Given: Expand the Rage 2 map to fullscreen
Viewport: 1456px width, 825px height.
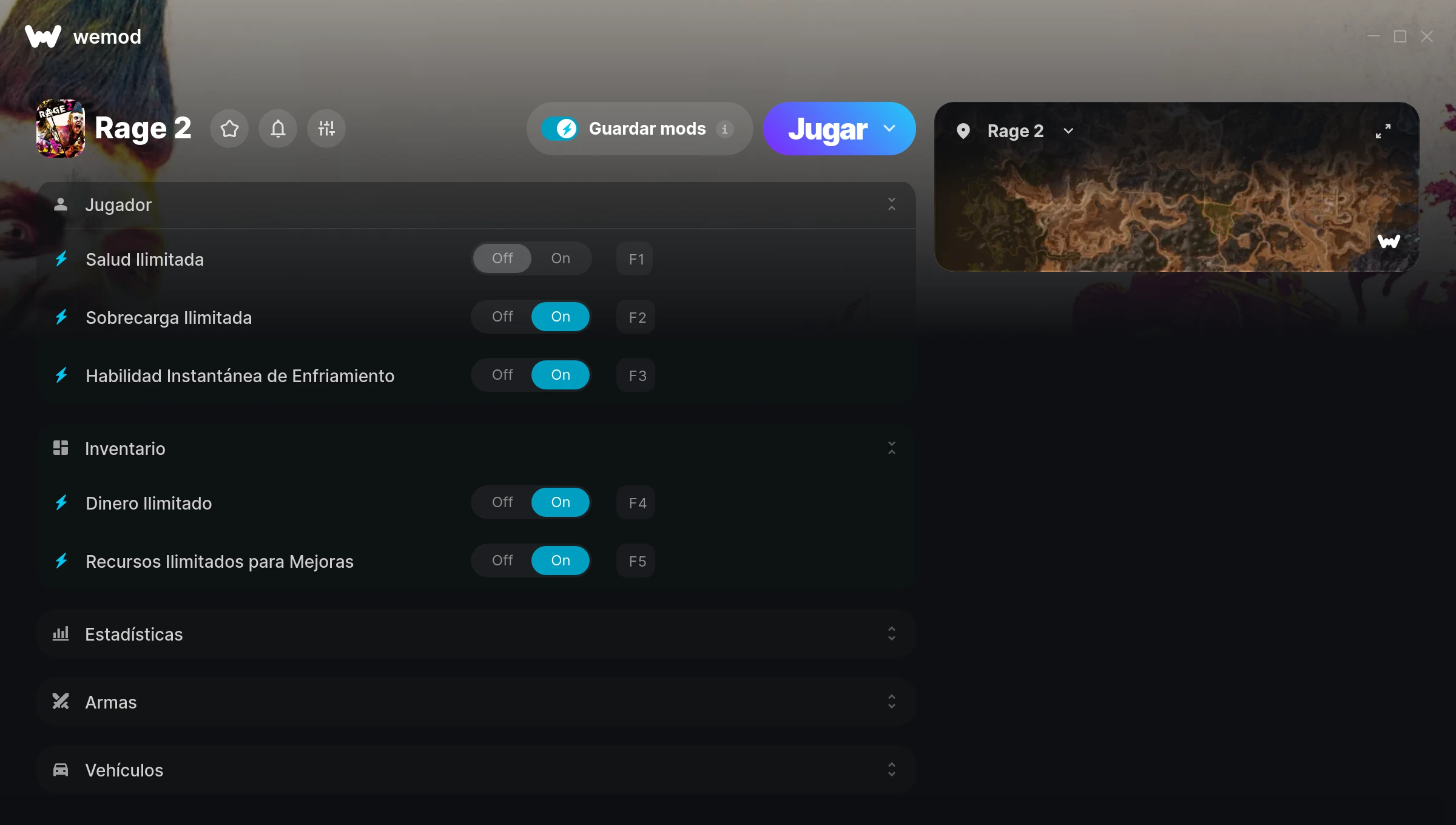Looking at the screenshot, I should [1383, 131].
